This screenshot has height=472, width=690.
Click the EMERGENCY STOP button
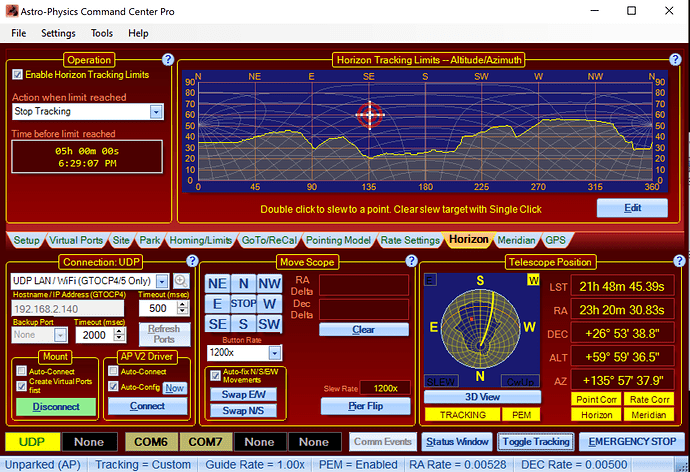(632, 442)
